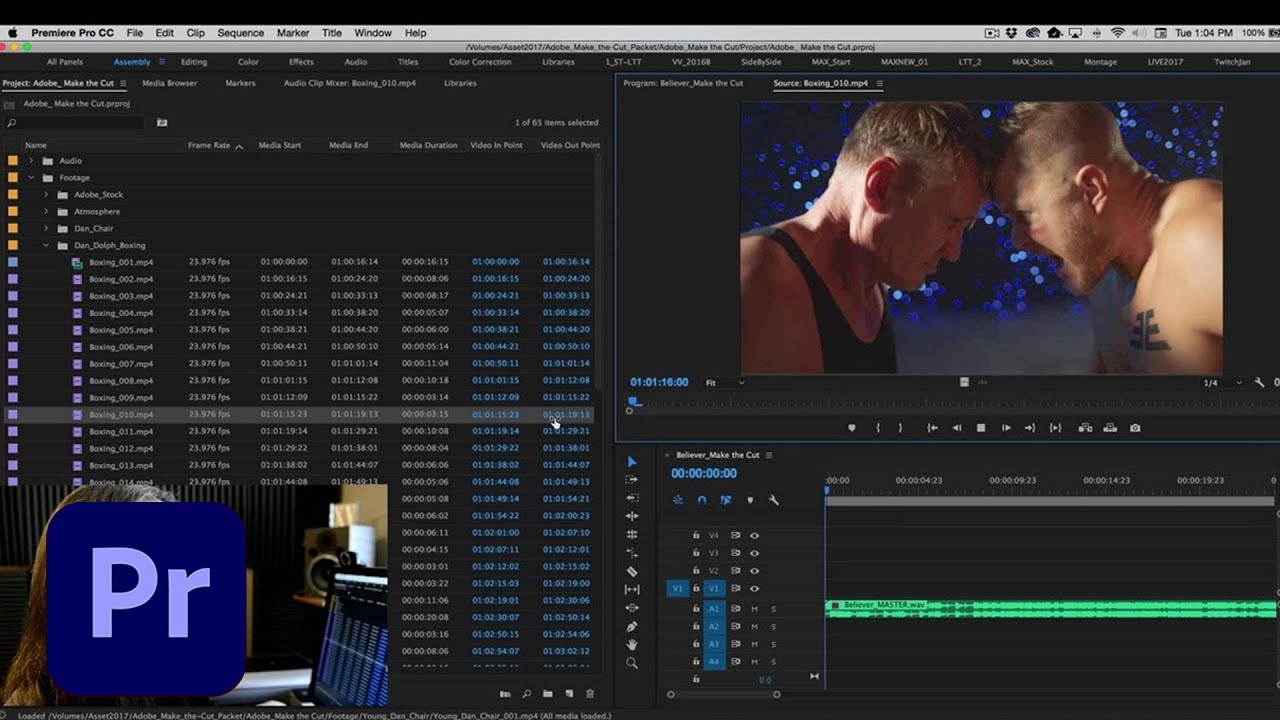Viewport: 1280px width, 720px height.
Task: Select the Track Select Forward tool
Action: coord(631,480)
